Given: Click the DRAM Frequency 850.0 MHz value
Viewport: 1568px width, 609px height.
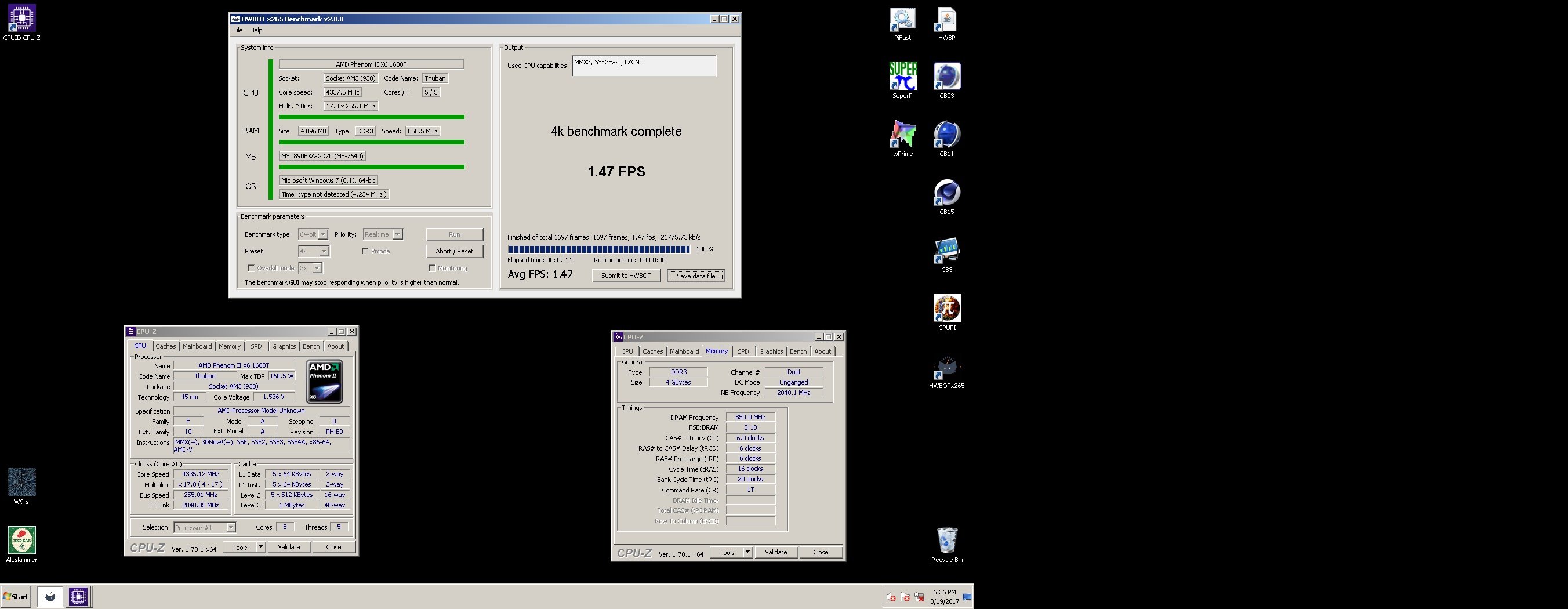Looking at the screenshot, I should click(x=750, y=417).
